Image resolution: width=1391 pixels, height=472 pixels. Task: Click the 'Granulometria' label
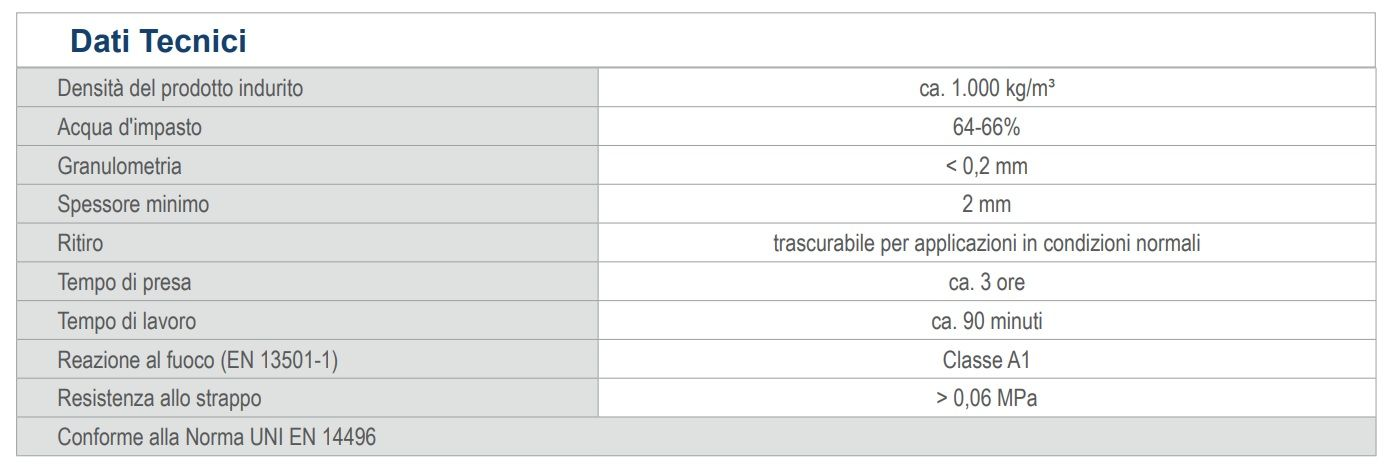click(x=119, y=166)
